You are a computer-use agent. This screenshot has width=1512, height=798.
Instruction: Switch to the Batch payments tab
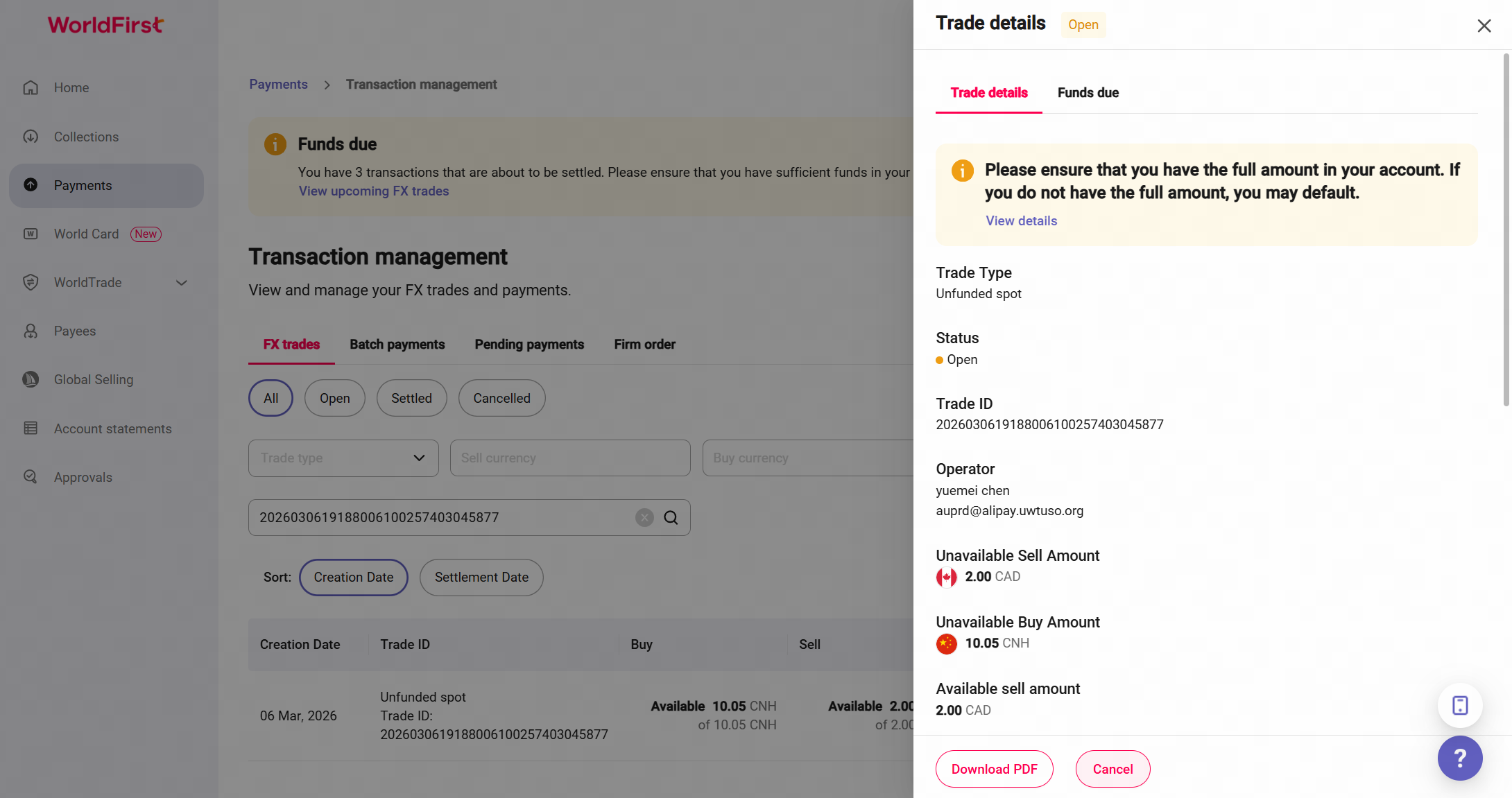(397, 345)
